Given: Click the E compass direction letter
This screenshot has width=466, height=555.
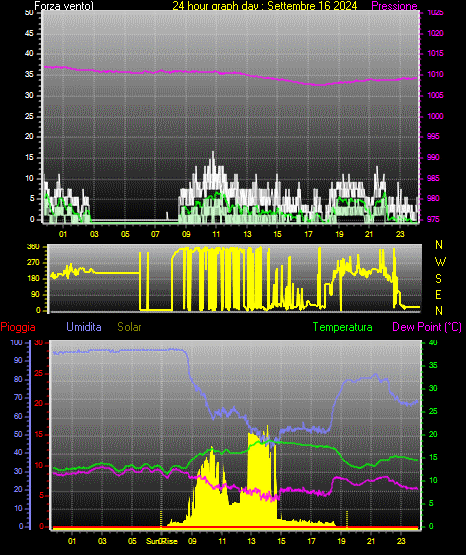Looking at the screenshot, I should 438,294.
